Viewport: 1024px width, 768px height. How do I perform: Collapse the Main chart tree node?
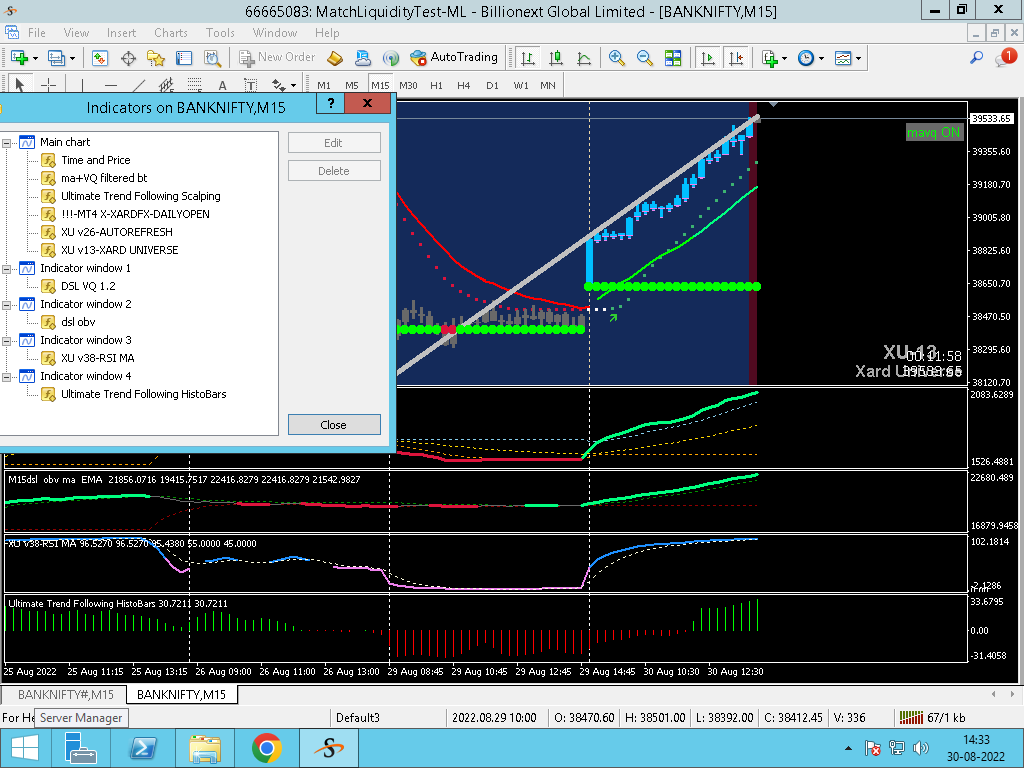pos(6,142)
